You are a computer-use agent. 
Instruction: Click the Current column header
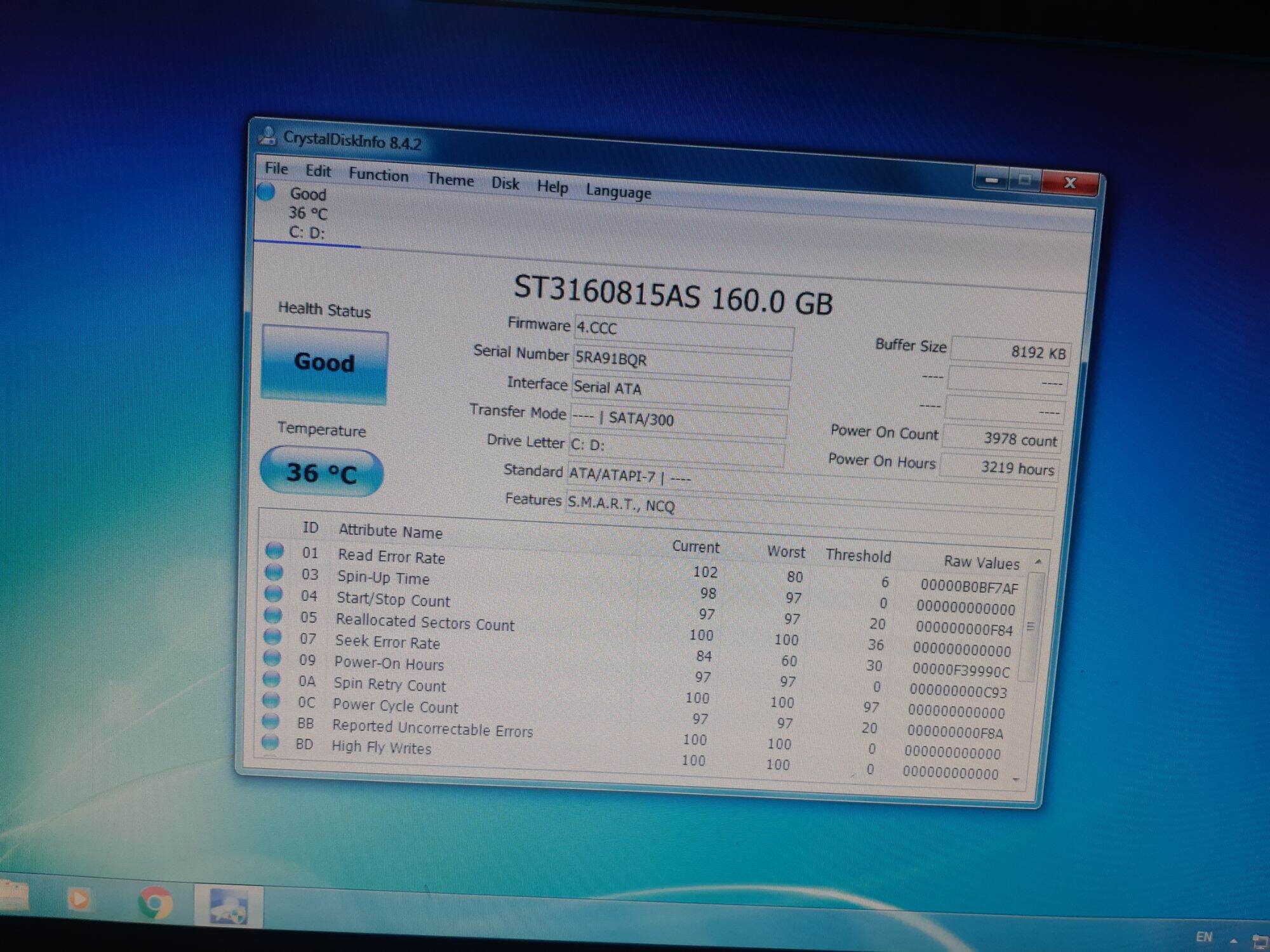(696, 546)
